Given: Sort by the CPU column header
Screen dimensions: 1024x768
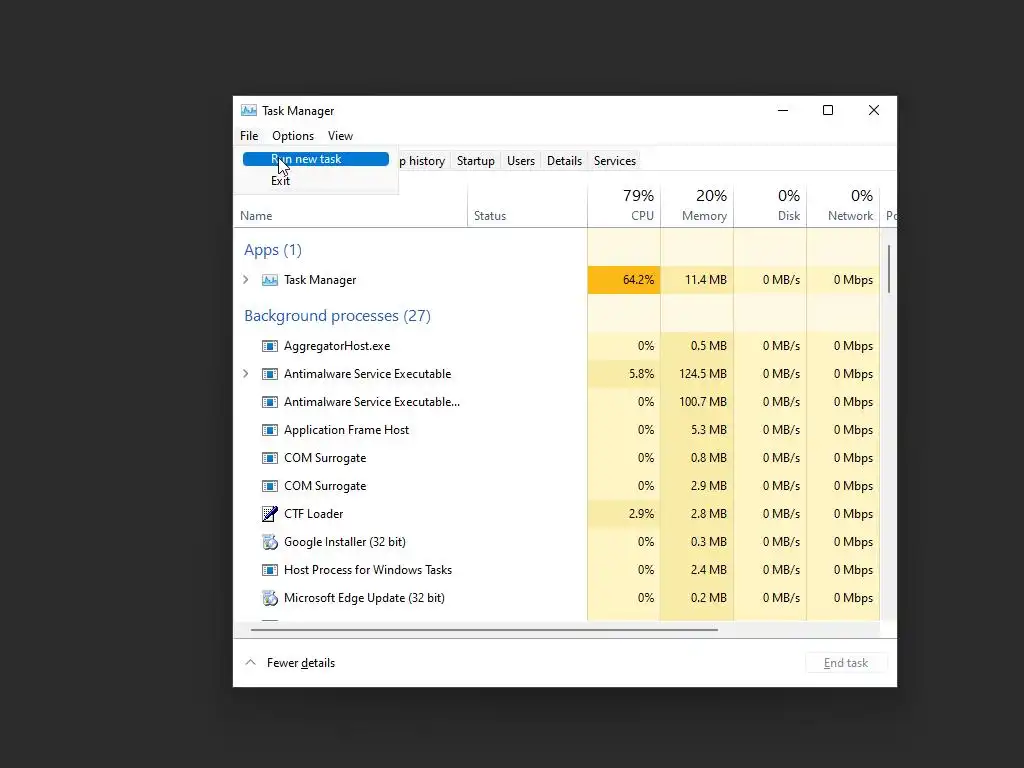Looking at the screenshot, I should (x=624, y=206).
